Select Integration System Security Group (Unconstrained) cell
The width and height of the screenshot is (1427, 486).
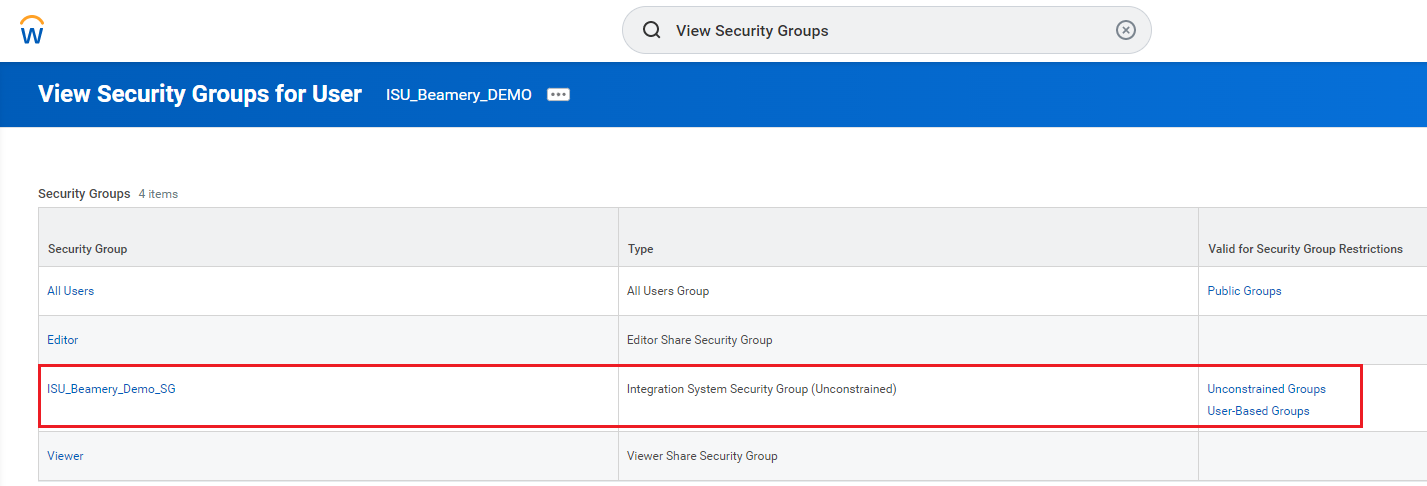coord(761,389)
